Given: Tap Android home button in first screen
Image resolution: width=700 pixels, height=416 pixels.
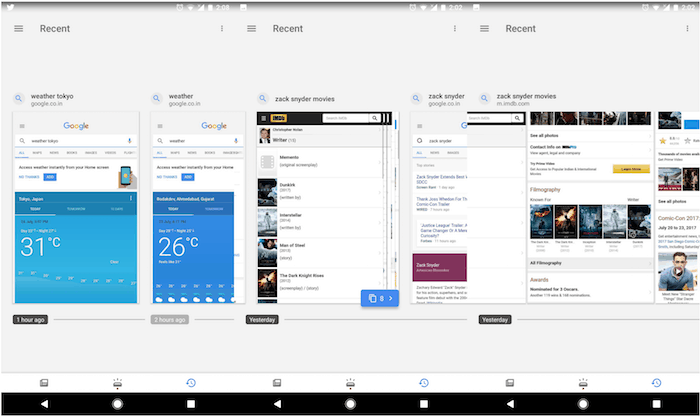Looking at the screenshot, I should tap(117, 404).
